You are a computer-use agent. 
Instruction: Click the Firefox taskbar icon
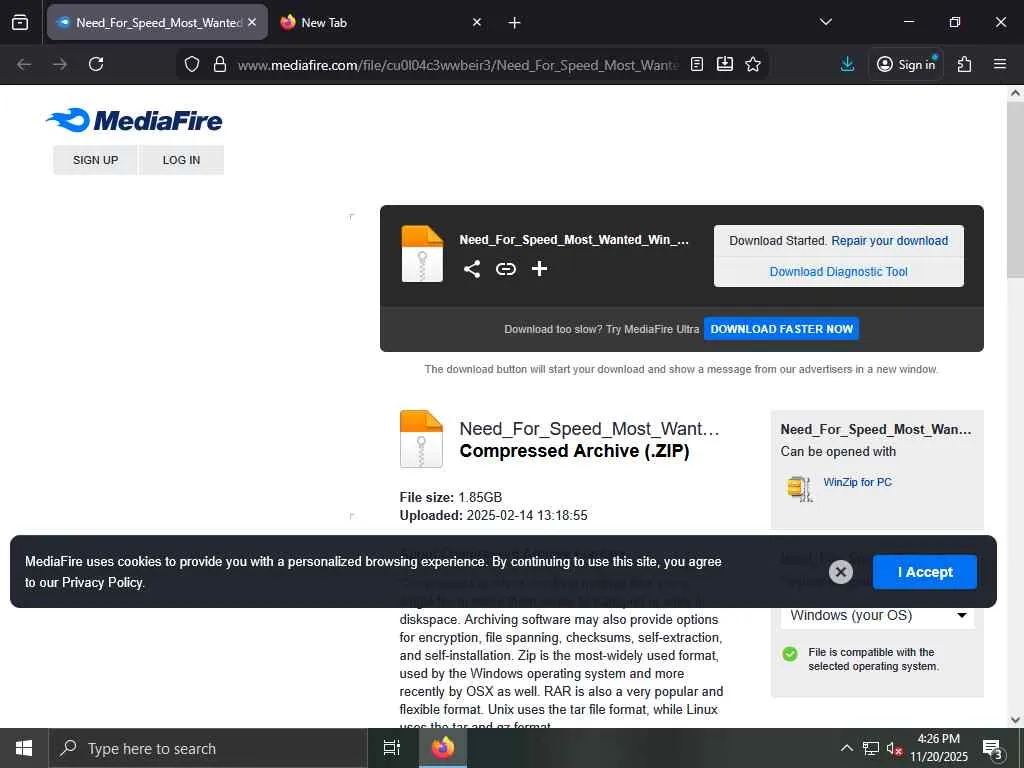443,748
